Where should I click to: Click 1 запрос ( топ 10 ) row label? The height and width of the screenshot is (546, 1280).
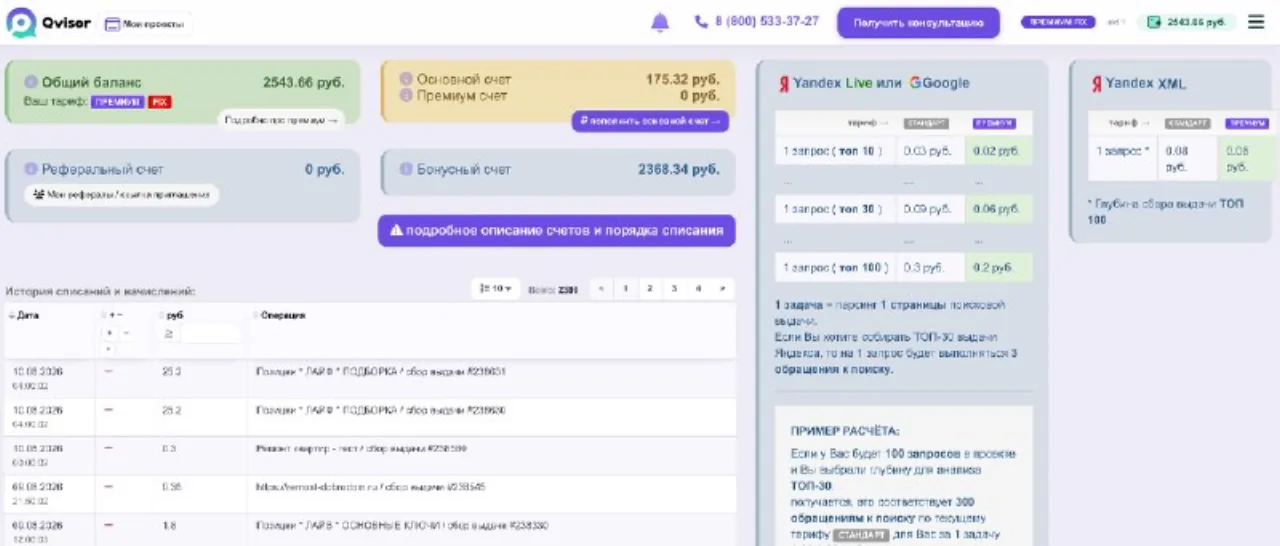(833, 151)
